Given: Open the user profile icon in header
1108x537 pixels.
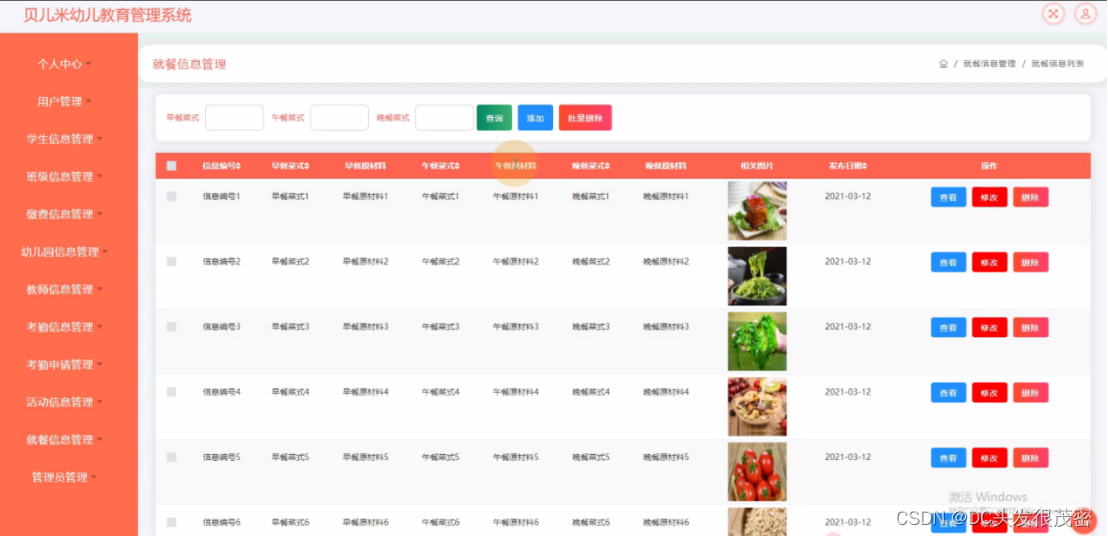Looking at the screenshot, I should click(1085, 13).
